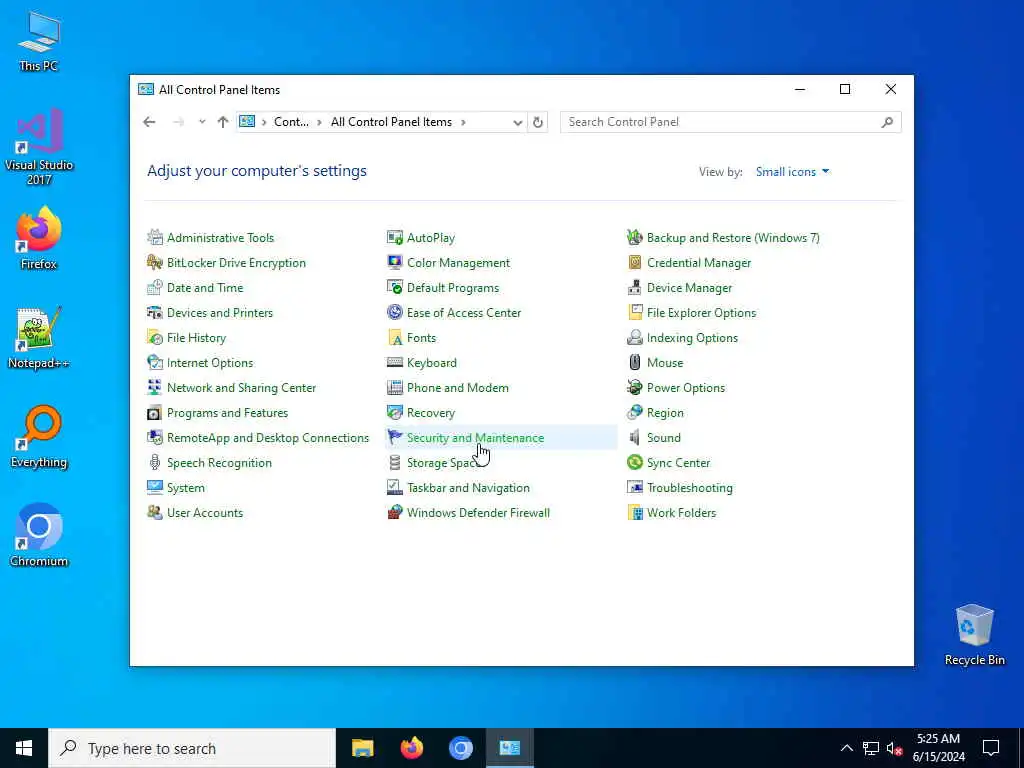Expand chevron after All Control Panel Items
The height and width of the screenshot is (768, 1024).
[x=463, y=122]
